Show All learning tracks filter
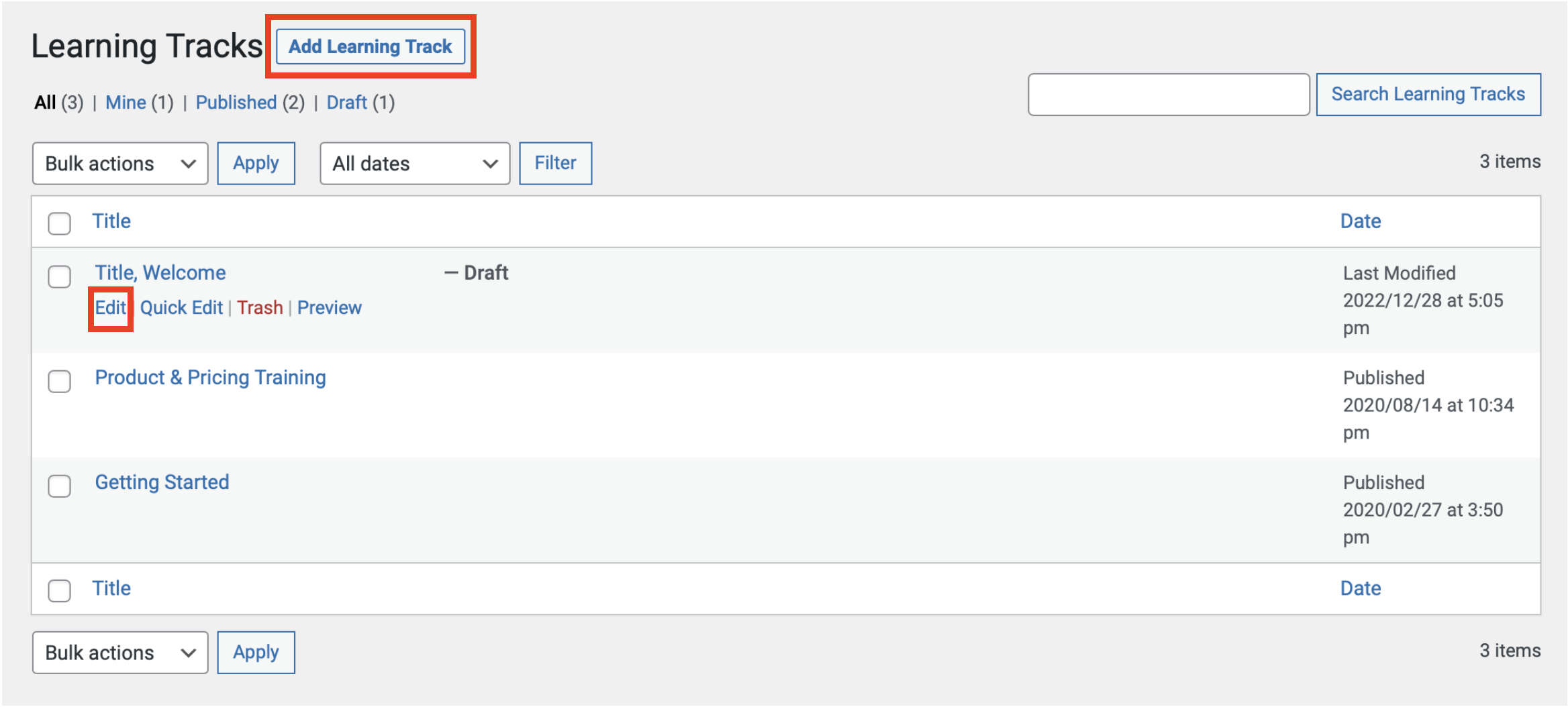 click(45, 103)
